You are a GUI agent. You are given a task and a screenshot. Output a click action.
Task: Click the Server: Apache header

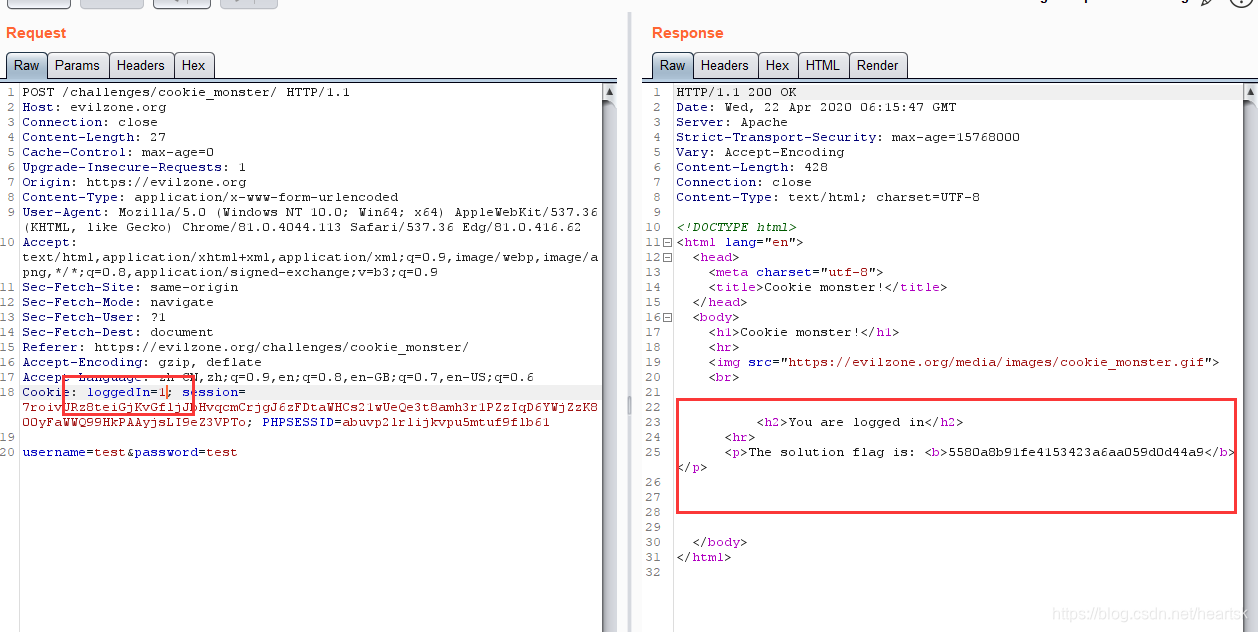pos(732,122)
